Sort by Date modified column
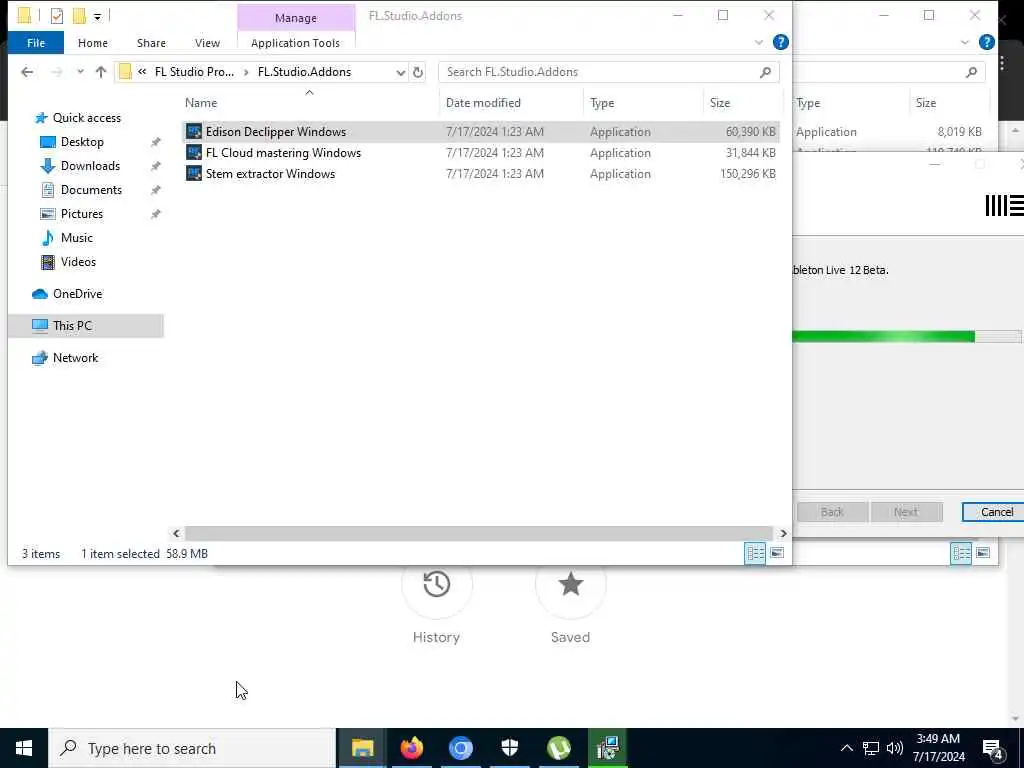This screenshot has width=1024, height=768. pyautogui.click(x=483, y=103)
